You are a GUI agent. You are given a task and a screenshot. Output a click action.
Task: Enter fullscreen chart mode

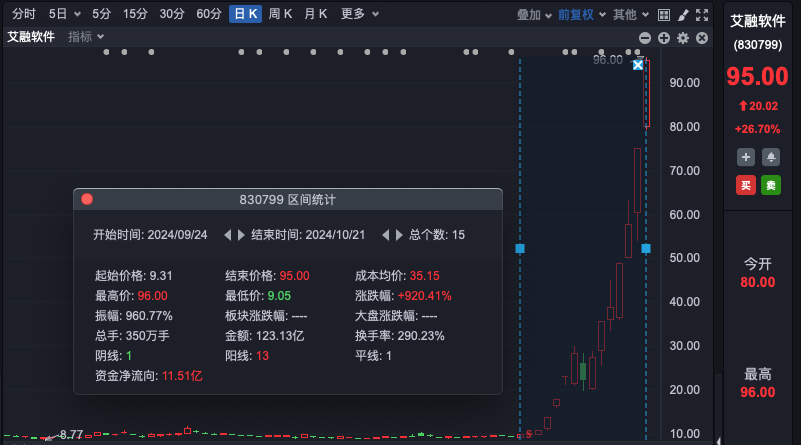[x=702, y=15]
